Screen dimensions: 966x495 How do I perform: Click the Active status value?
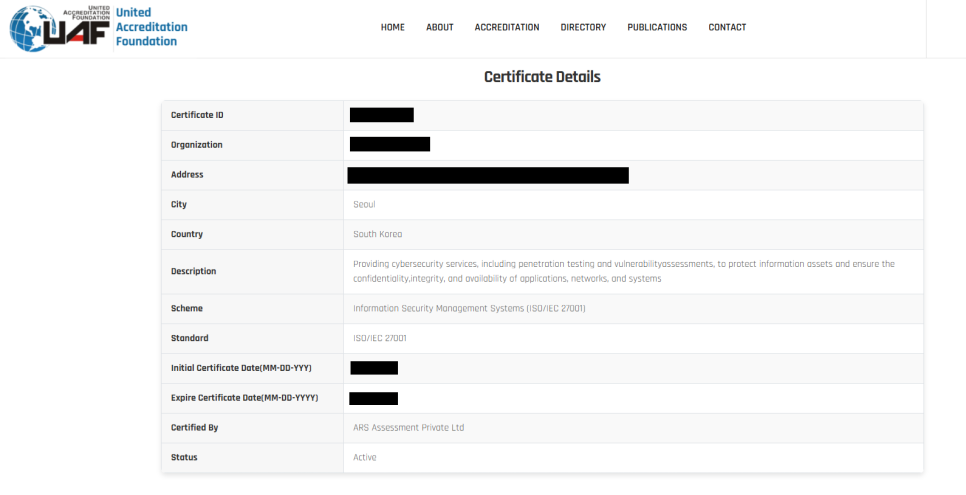(x=365, y=458)
